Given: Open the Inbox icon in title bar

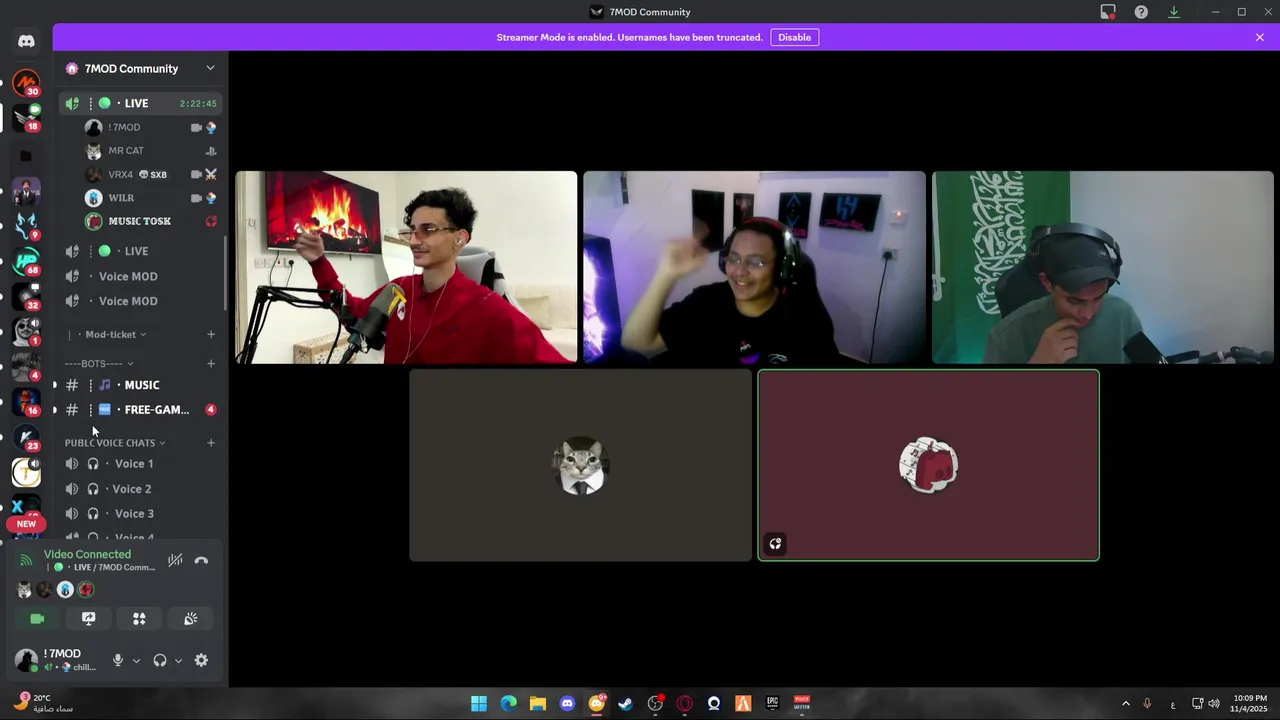Looking at the screenshot, I should click(1108, 12).
